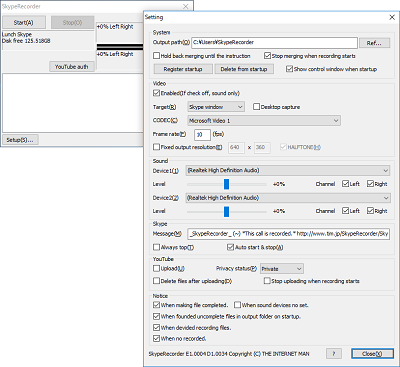This screenshot has height=367, width=400.
Task: Click the Ref... button beside output path
Action: click(374, 43)
